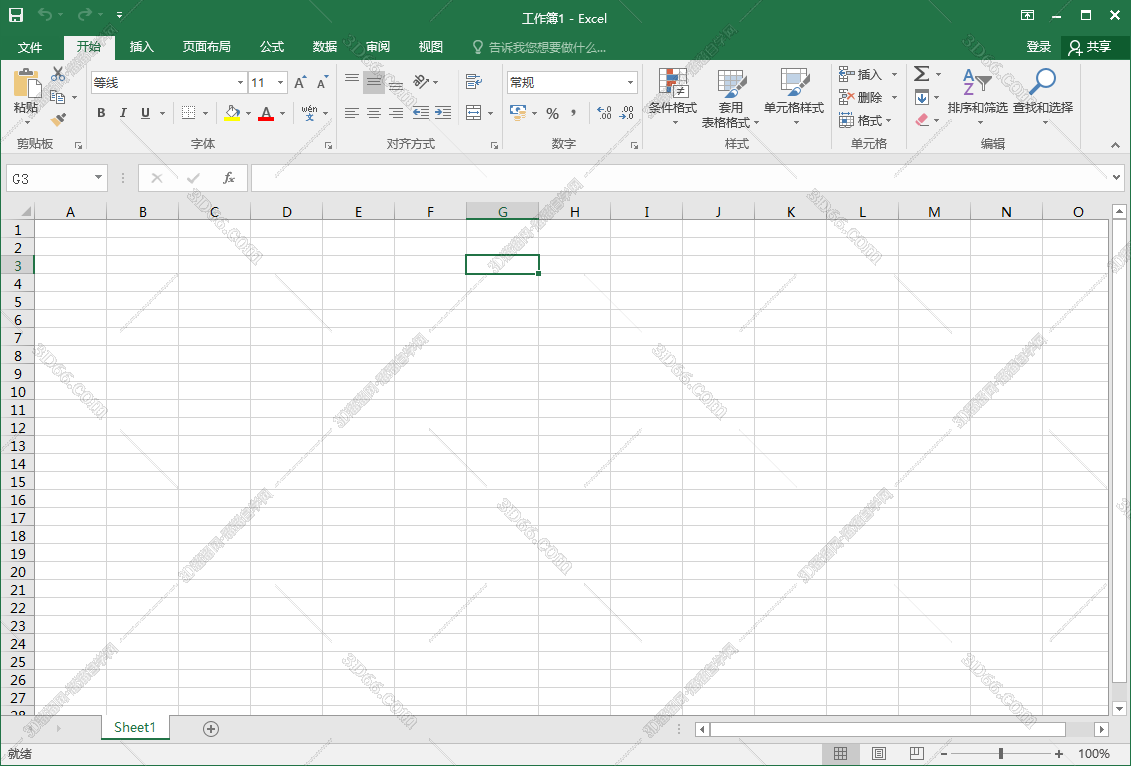
Task: Expand the formula bar chevron
Action: pos(1117,178)
